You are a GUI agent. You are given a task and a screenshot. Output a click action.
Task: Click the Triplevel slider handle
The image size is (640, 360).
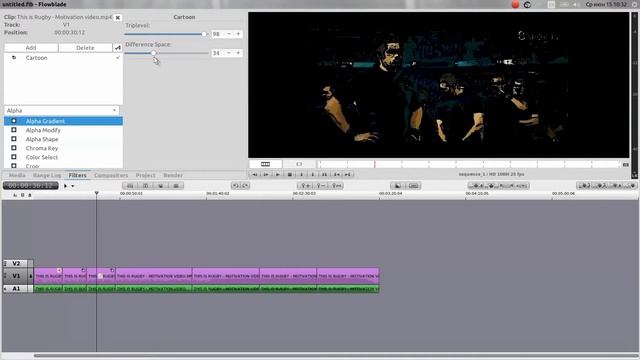(204, 34)
